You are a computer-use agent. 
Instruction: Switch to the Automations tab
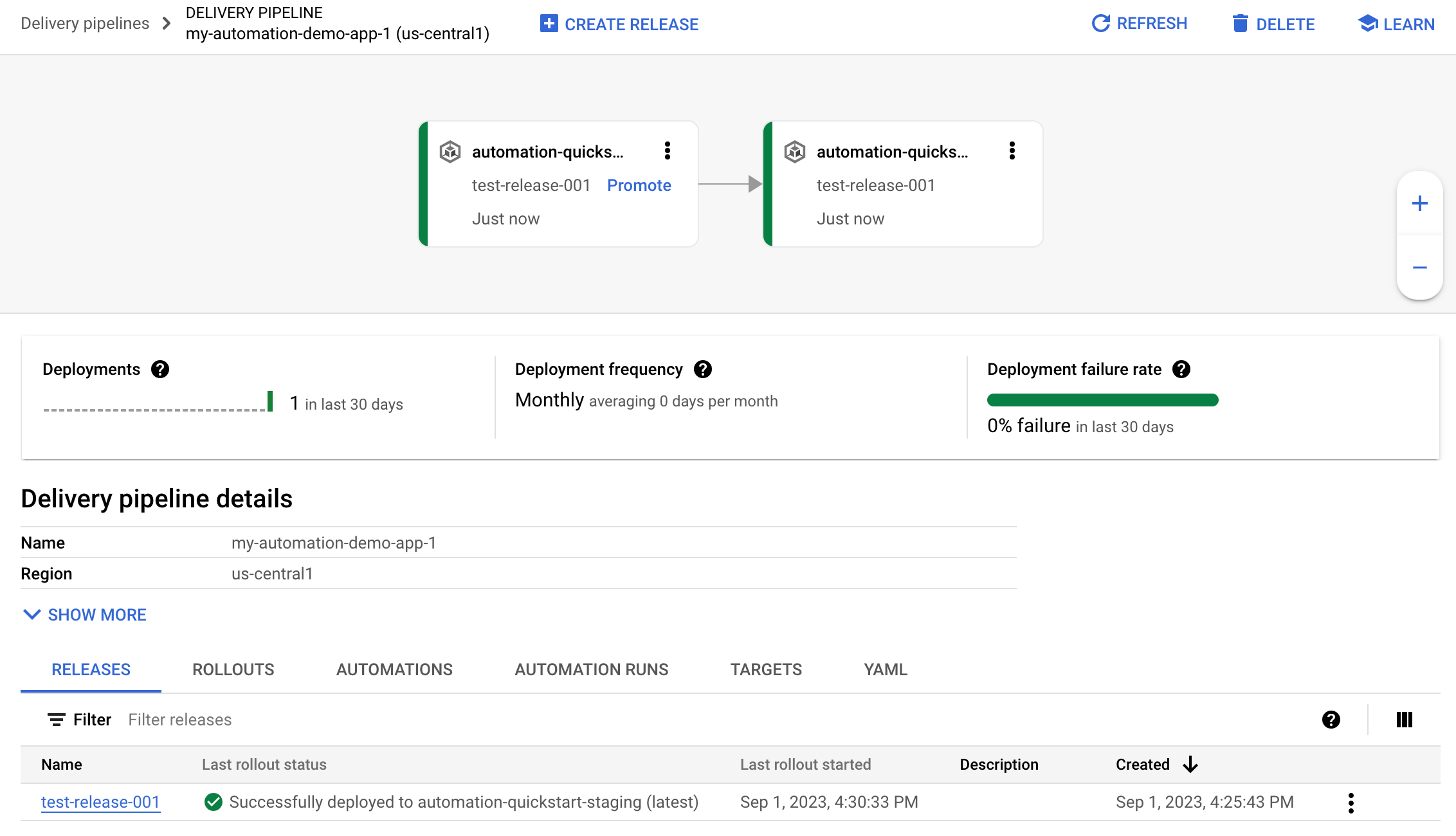coord(394,669)
